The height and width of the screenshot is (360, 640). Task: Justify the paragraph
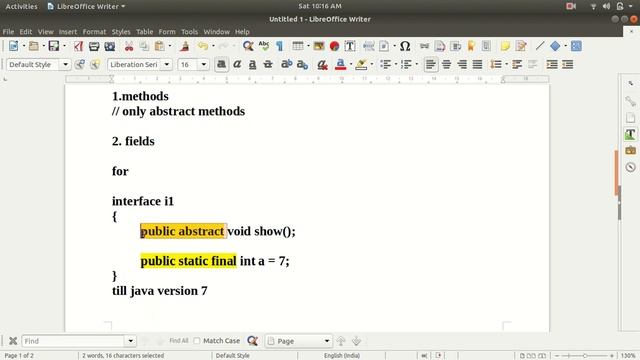[477, 64]
